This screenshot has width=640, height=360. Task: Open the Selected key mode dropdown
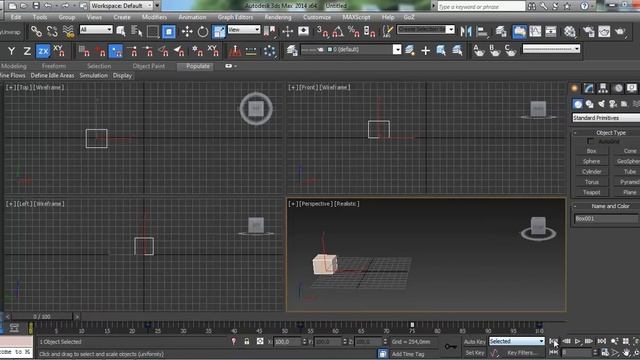[517, 341]
